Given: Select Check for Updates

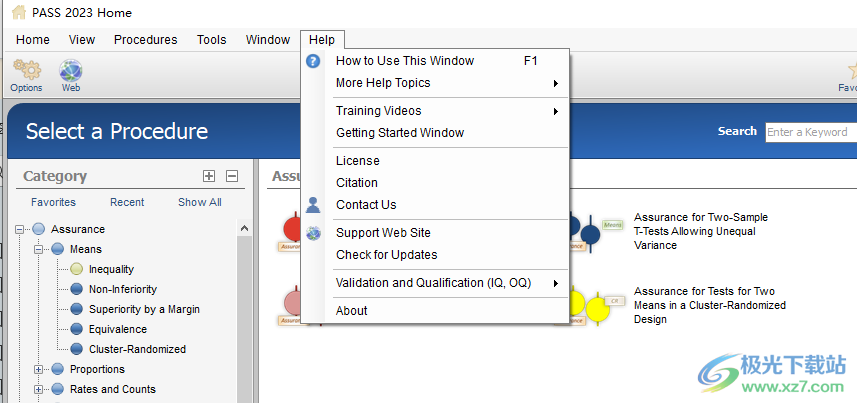Looking at the screenshot, I should [x=435, y=255].
